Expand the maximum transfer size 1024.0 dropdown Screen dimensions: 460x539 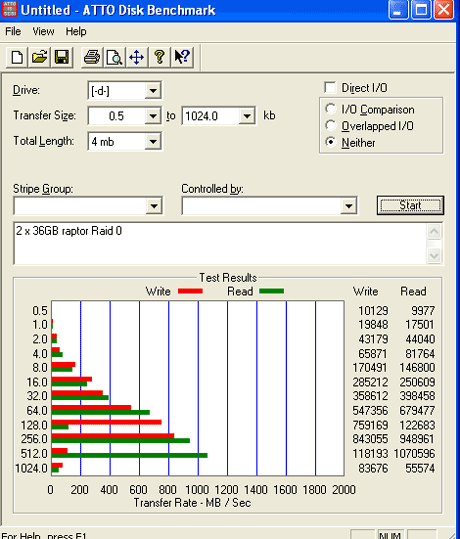247,116
